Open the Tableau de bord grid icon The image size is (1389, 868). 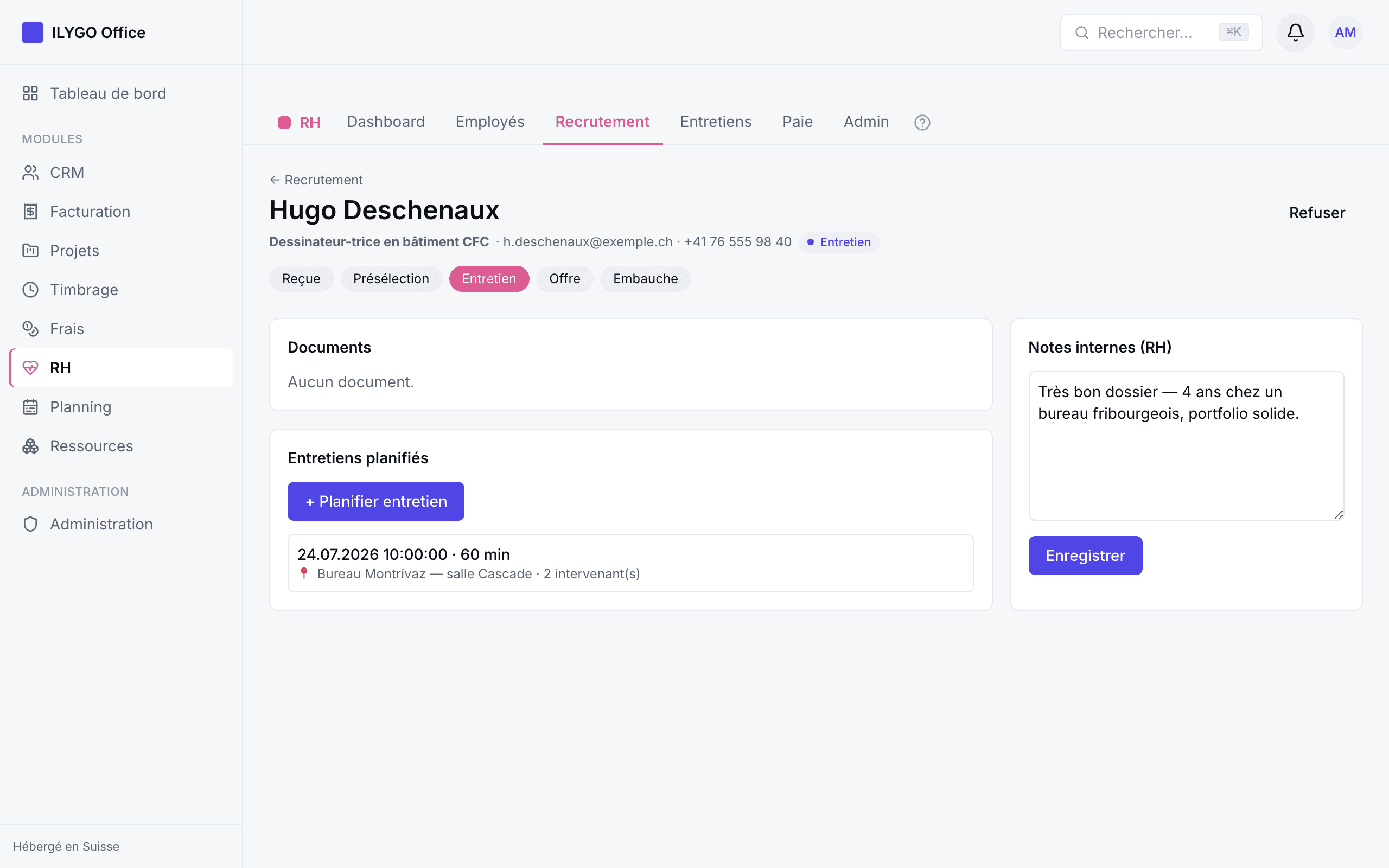pyautogui.click(x=30, y=93)
